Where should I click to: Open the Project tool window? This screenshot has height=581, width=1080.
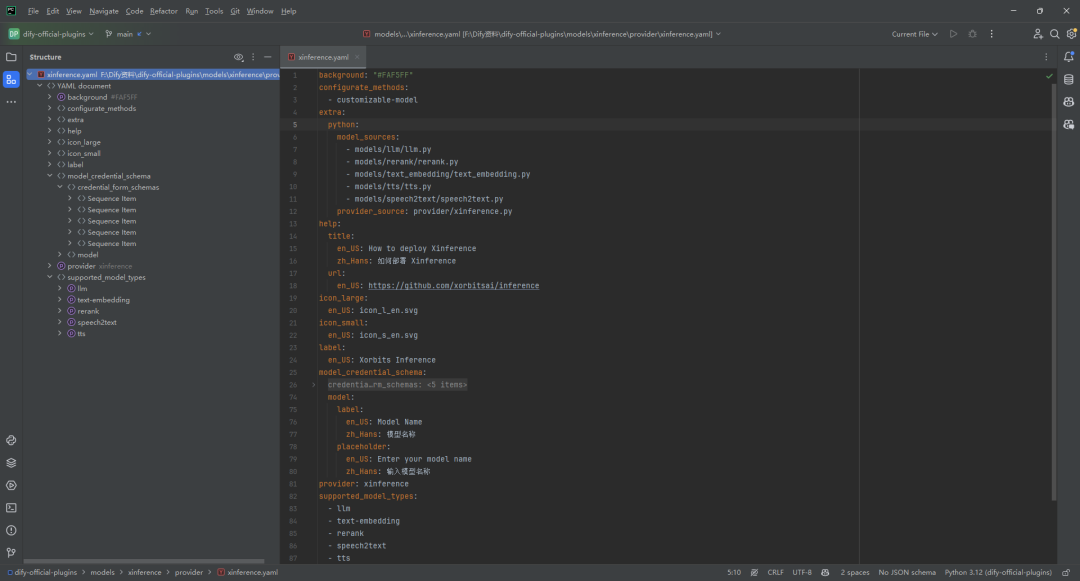11,57
